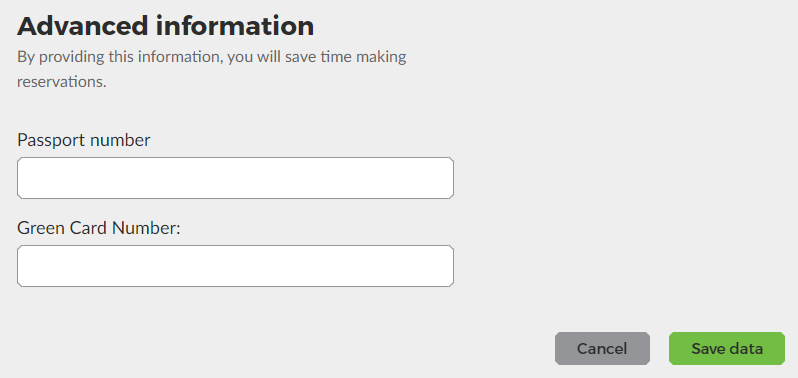The image size is (798, 378).
Task: Click the Passport number input field
Action: (235, 178)
